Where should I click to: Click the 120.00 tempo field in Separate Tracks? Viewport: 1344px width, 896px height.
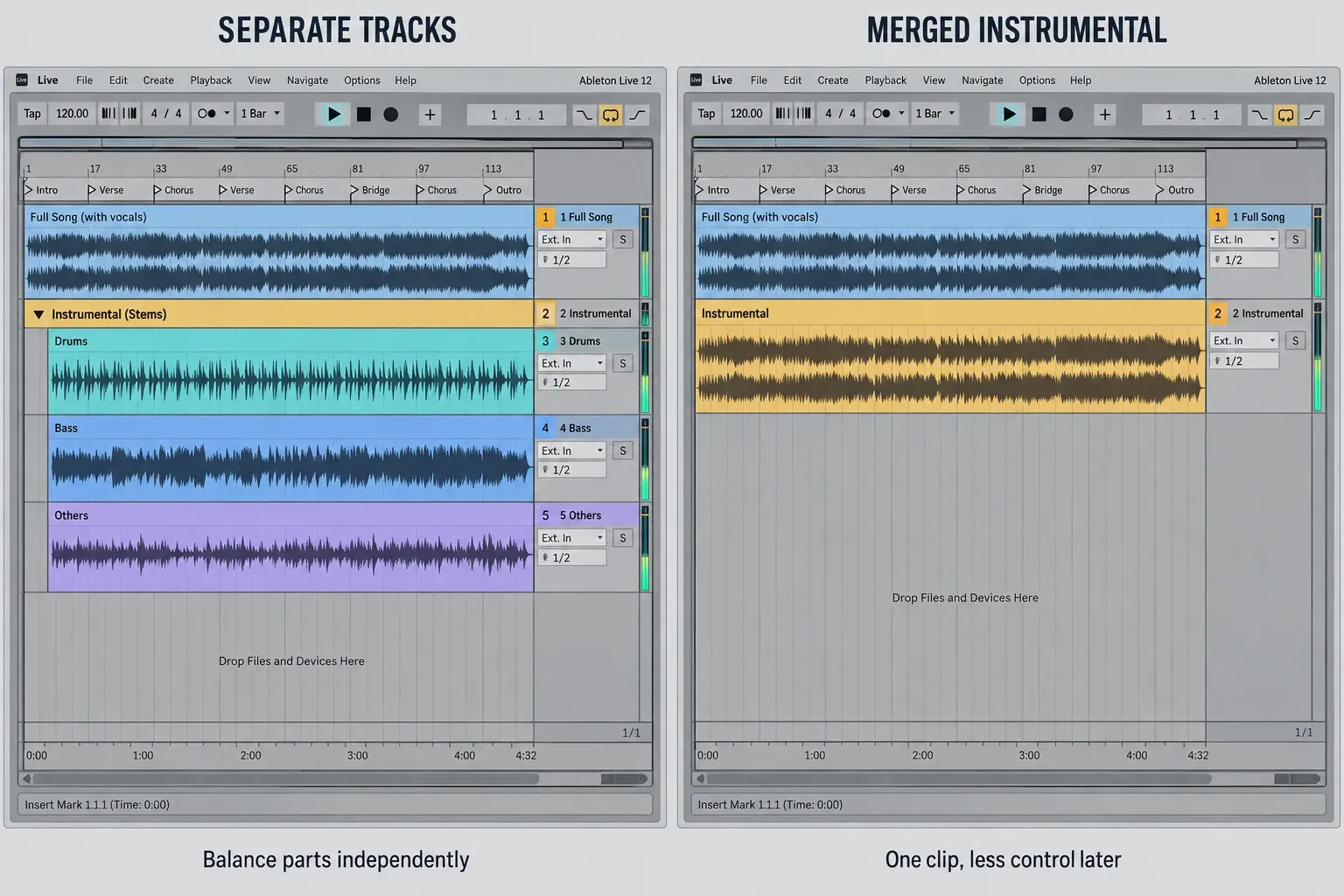(73, 114)
